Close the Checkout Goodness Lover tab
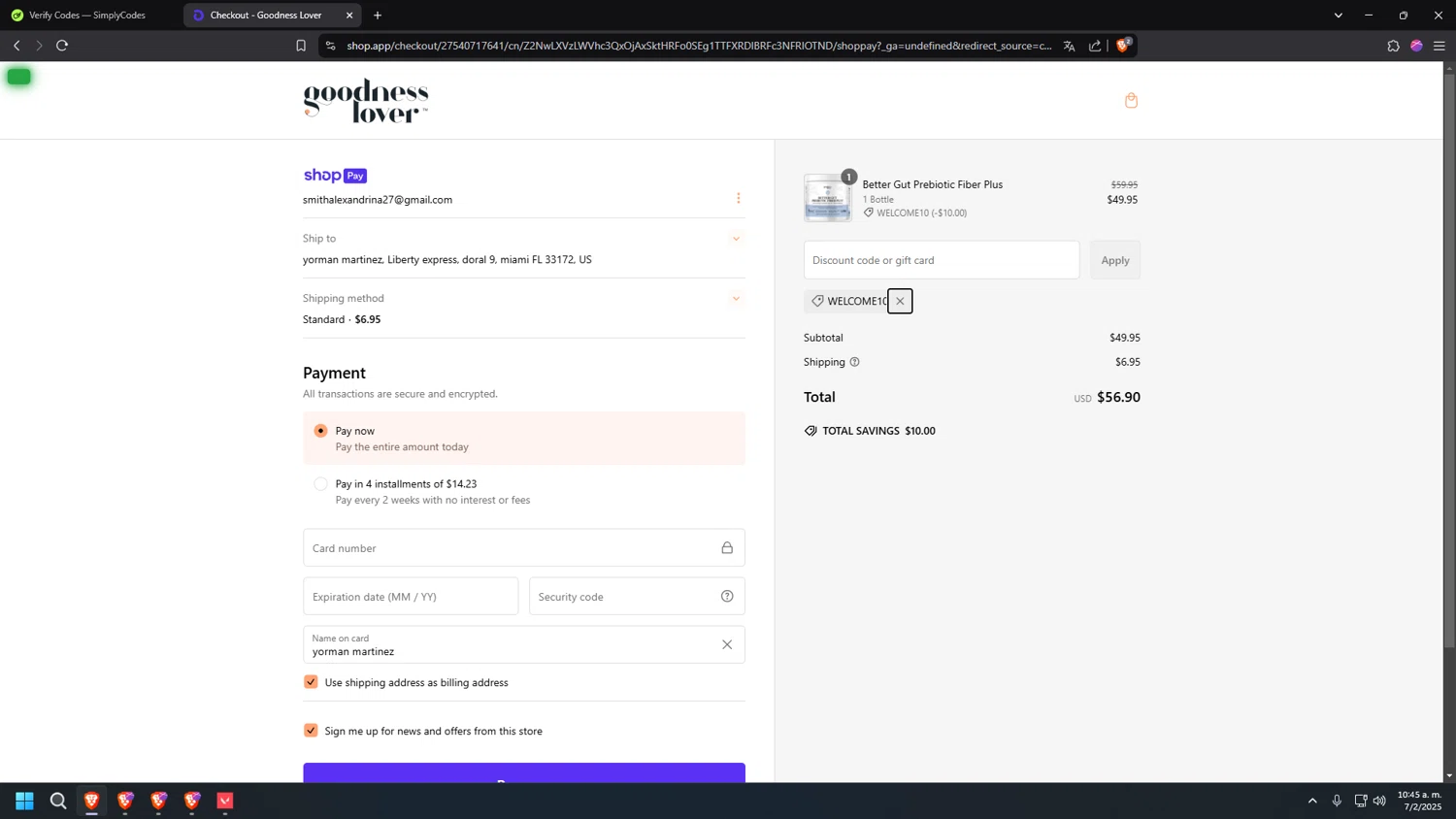Image resolution: width=1456 pixels, height=819 pixels. pyautogui.click(x=349, y=16)
